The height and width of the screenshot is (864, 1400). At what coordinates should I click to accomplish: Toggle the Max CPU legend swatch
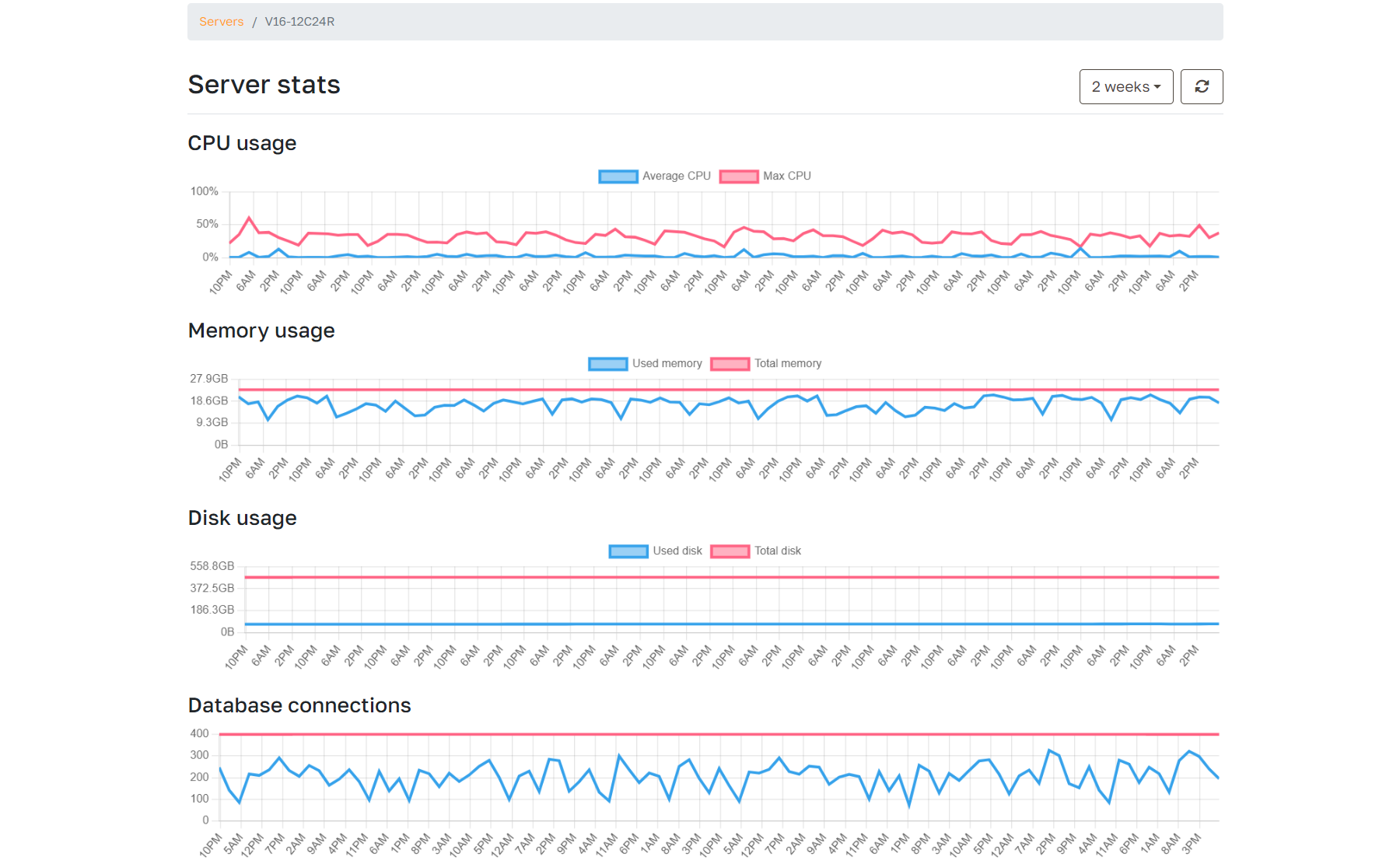point(738,177)
